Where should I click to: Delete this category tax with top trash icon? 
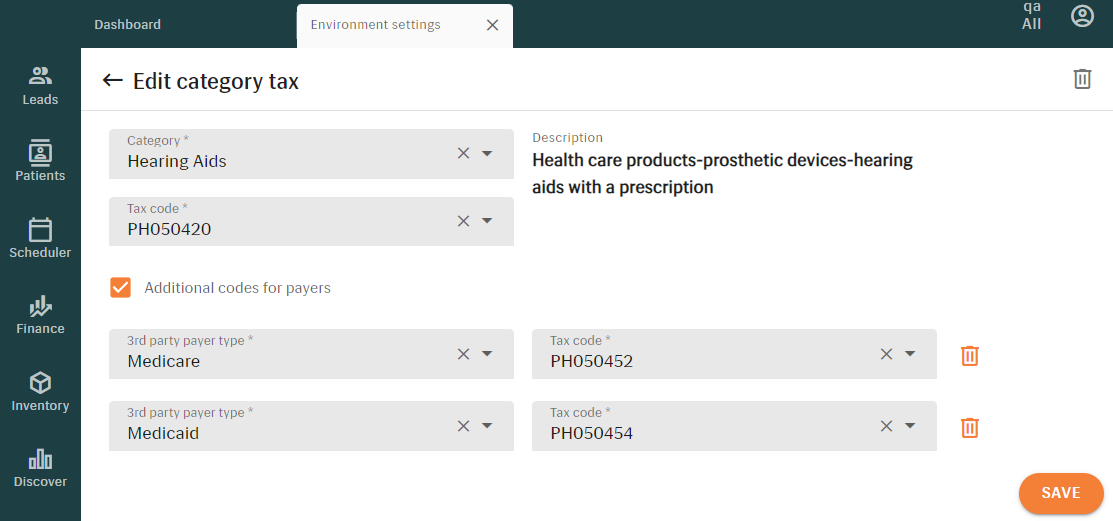coord(1082,79)
